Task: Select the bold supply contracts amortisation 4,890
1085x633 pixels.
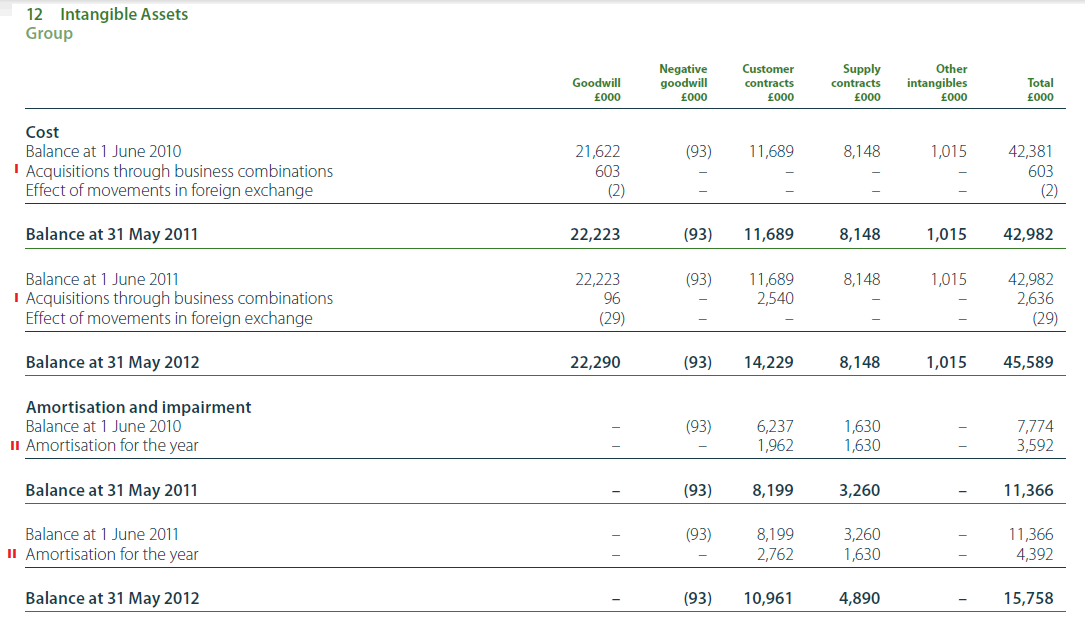Action: [860, 598]
